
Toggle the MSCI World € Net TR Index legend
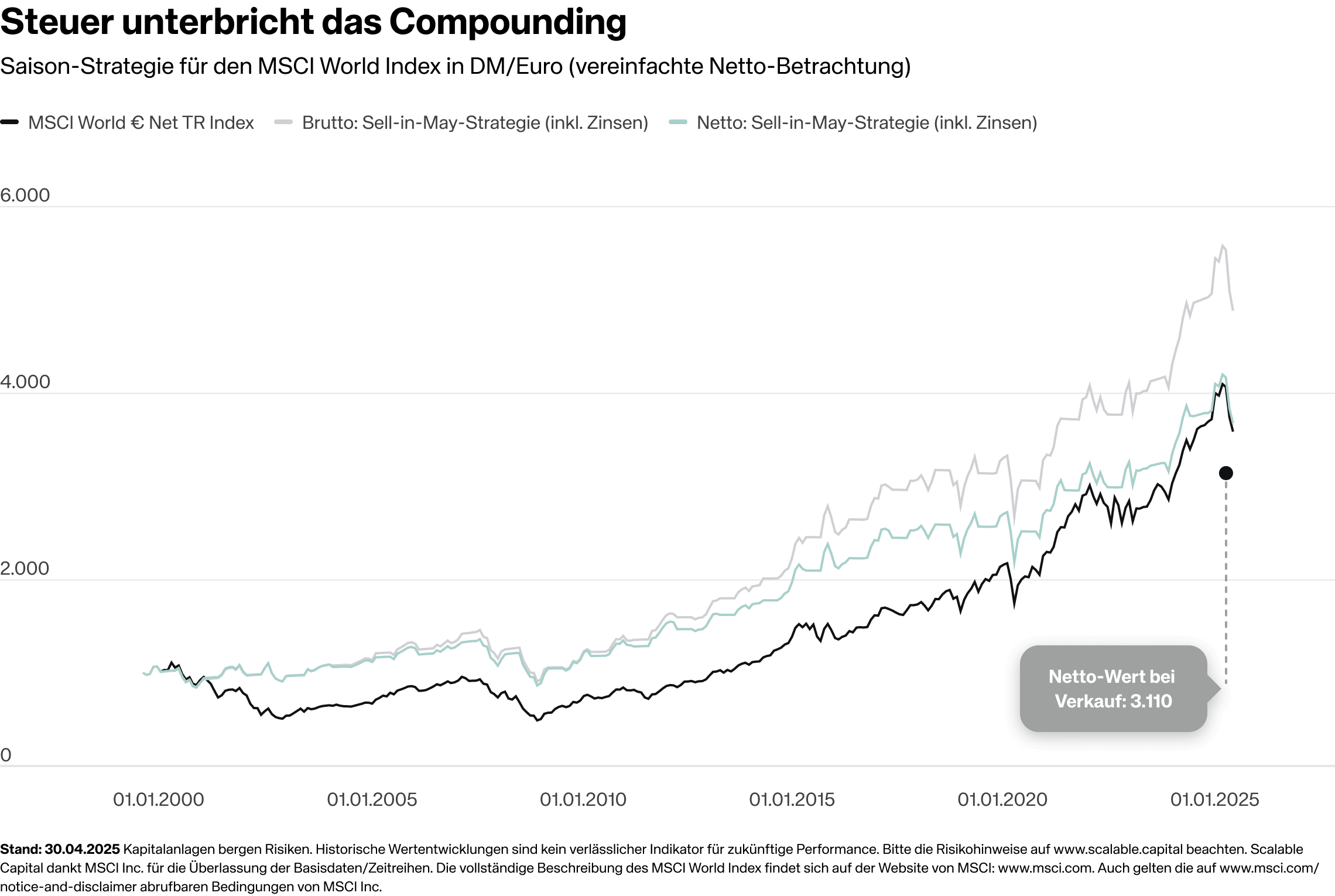coord(141,123)
